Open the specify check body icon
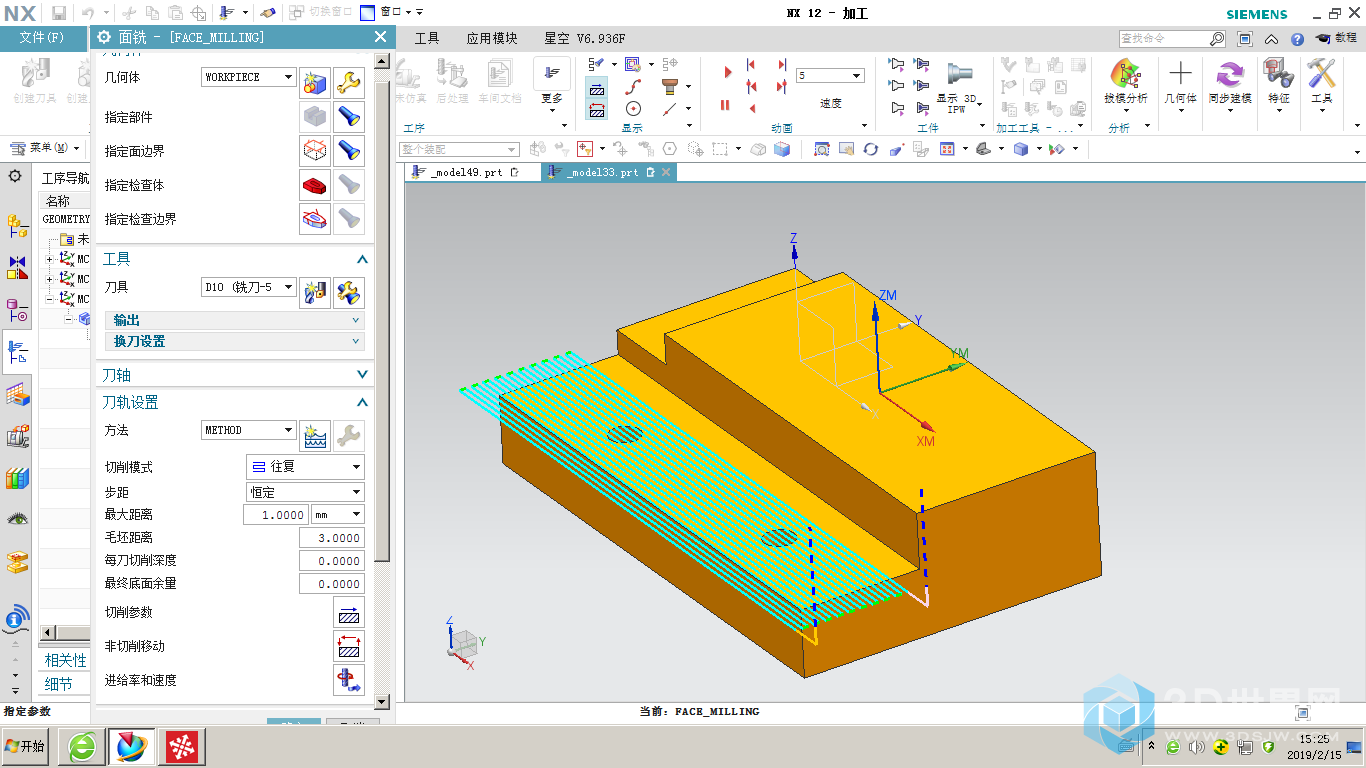 point(315,185)
